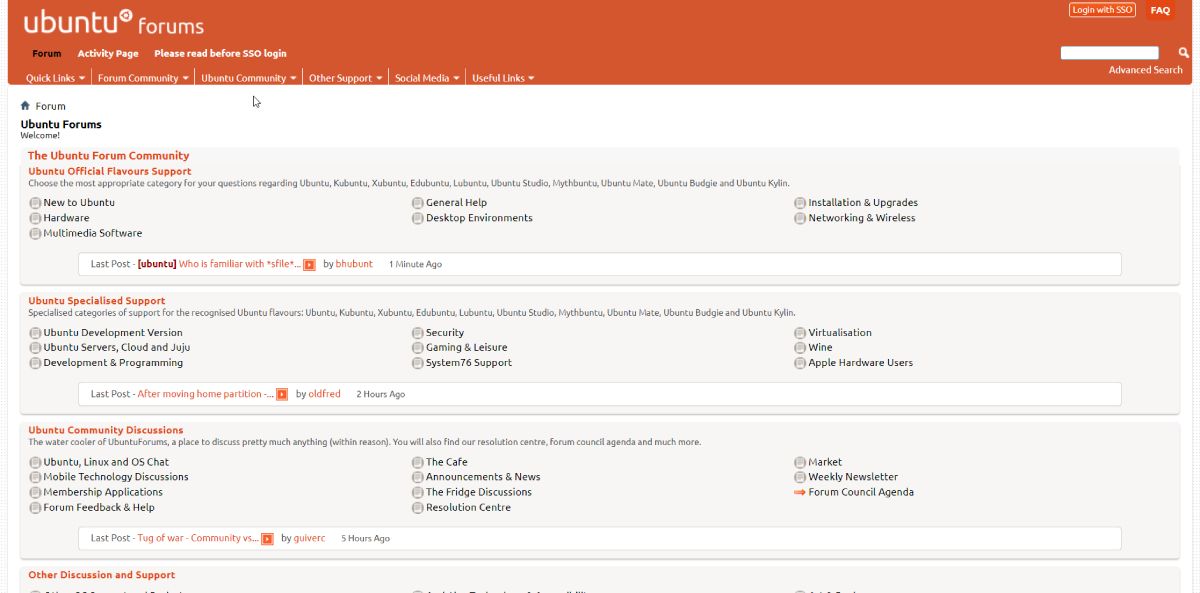Click the forum icon beside Security
1200x593 pixels.
click(x=418, y=333)
